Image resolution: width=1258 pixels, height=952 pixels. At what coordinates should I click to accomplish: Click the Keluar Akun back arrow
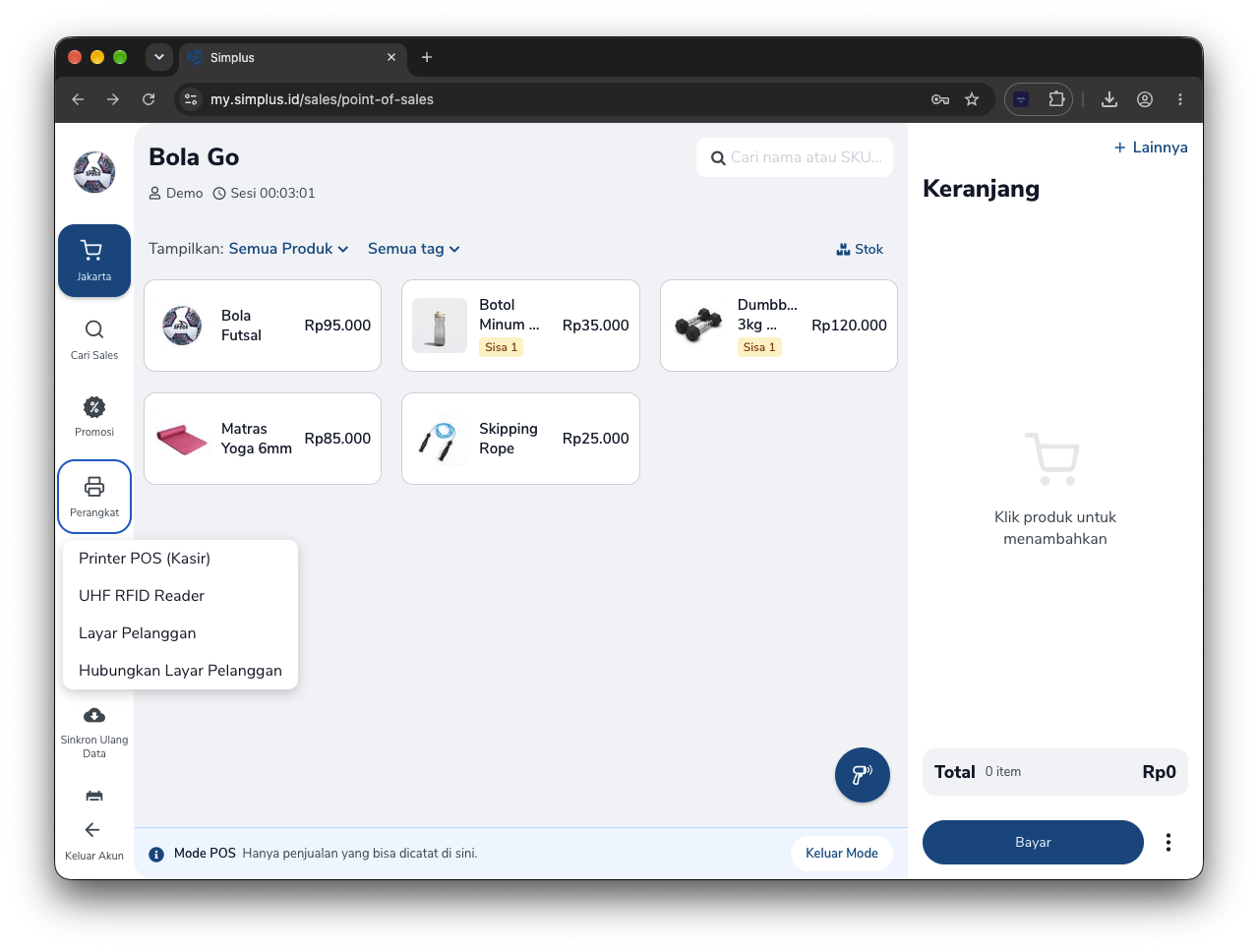[92, 830]
